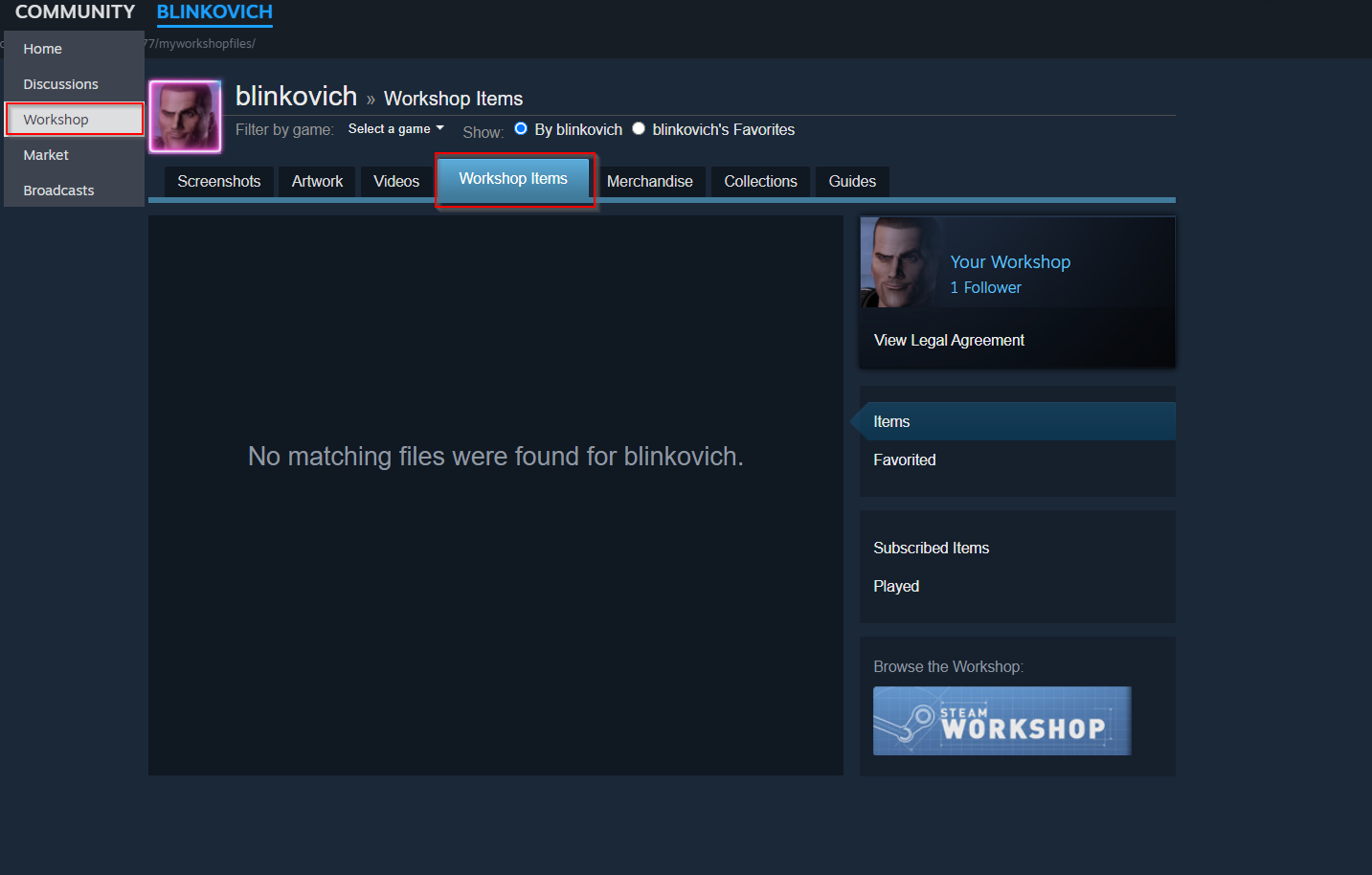Image resolution: width=1372 pixels, height=875 pixels.
Task: Open the COMMUNITY top menu
Action: 75,12
